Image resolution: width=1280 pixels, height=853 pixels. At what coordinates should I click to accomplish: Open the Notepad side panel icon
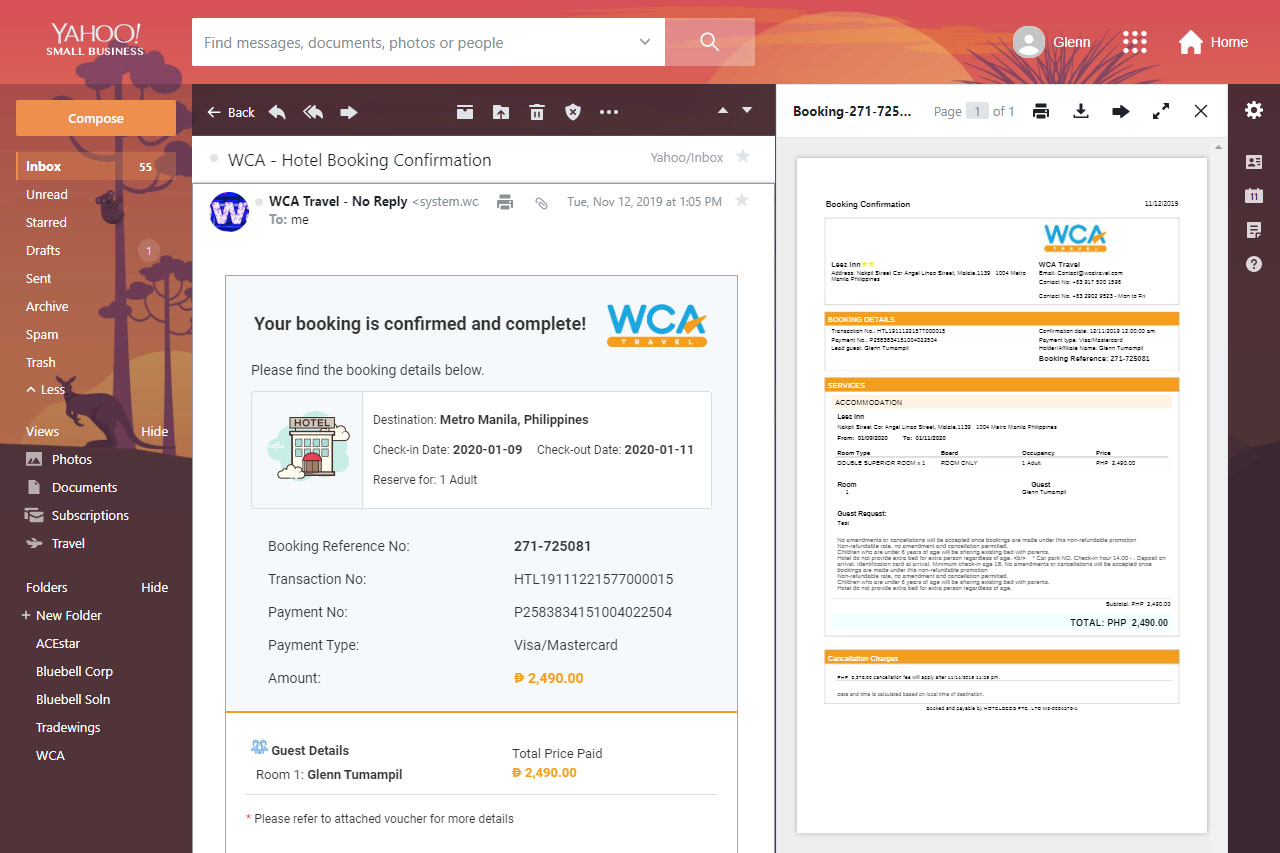tap(1254, 230)
